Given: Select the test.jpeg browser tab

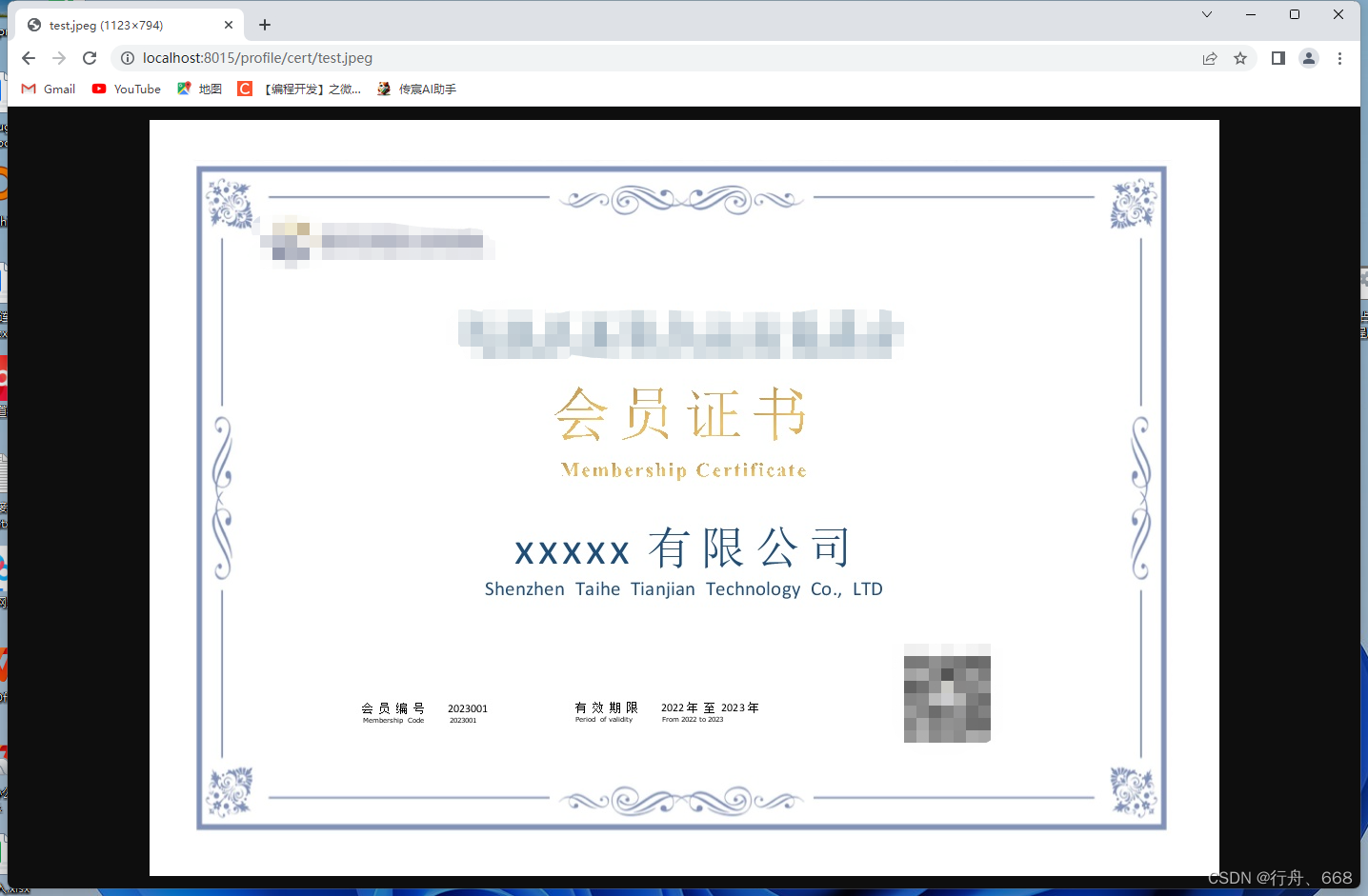Looking at the screenshot, I should click(x=124, y=26).
